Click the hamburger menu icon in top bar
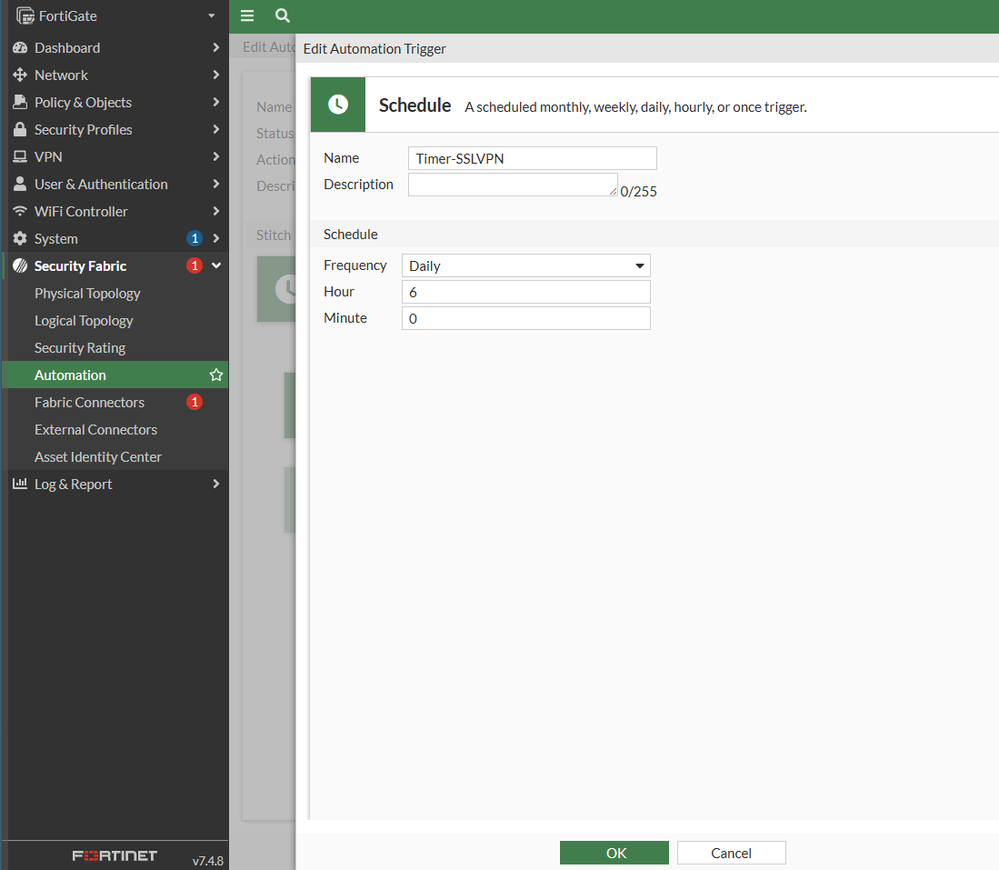The width and height of the screenshot is (999, 870). pyautogui.click(x=247, y=16)
